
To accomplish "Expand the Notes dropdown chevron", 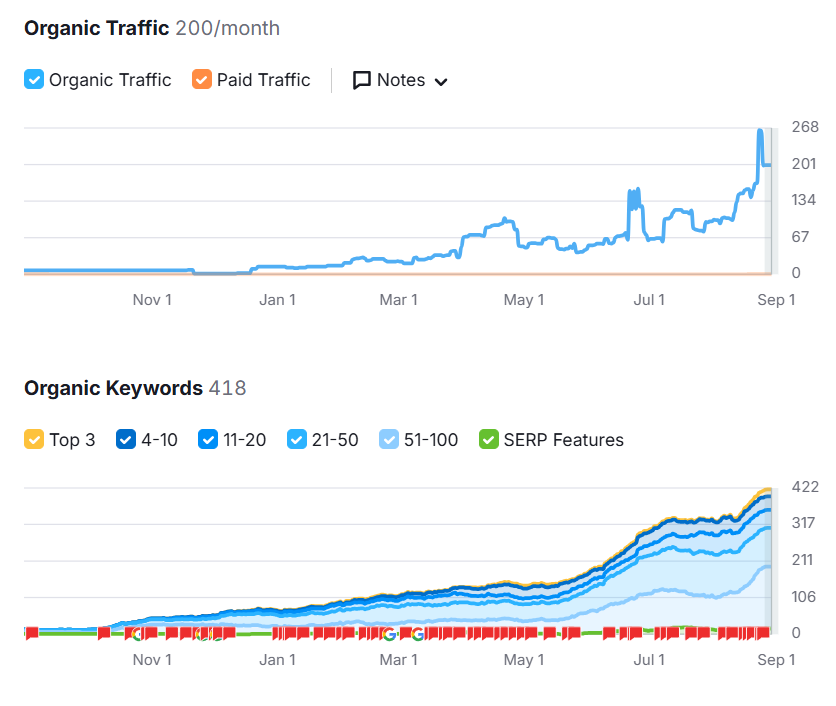I will click(441, 82).
